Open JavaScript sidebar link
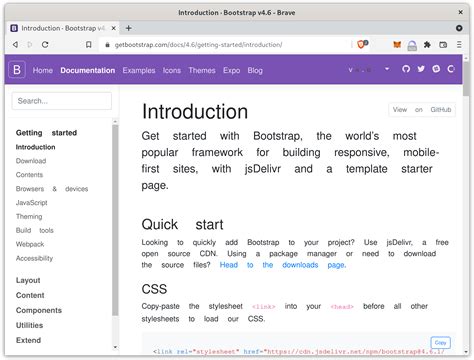Viewport: 474px width, 360px height. (x=32, y=203)
